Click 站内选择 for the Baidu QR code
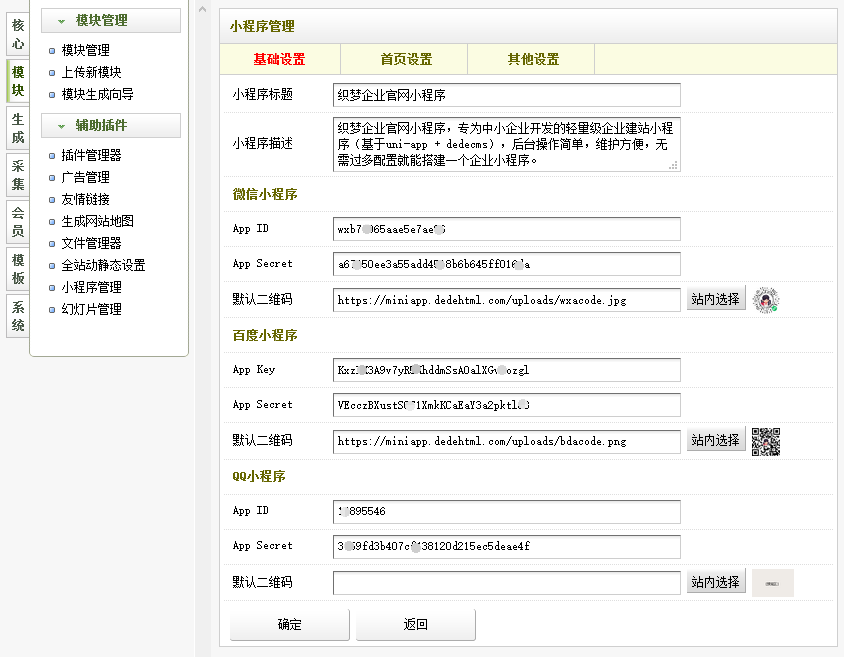 click(716, 440)
